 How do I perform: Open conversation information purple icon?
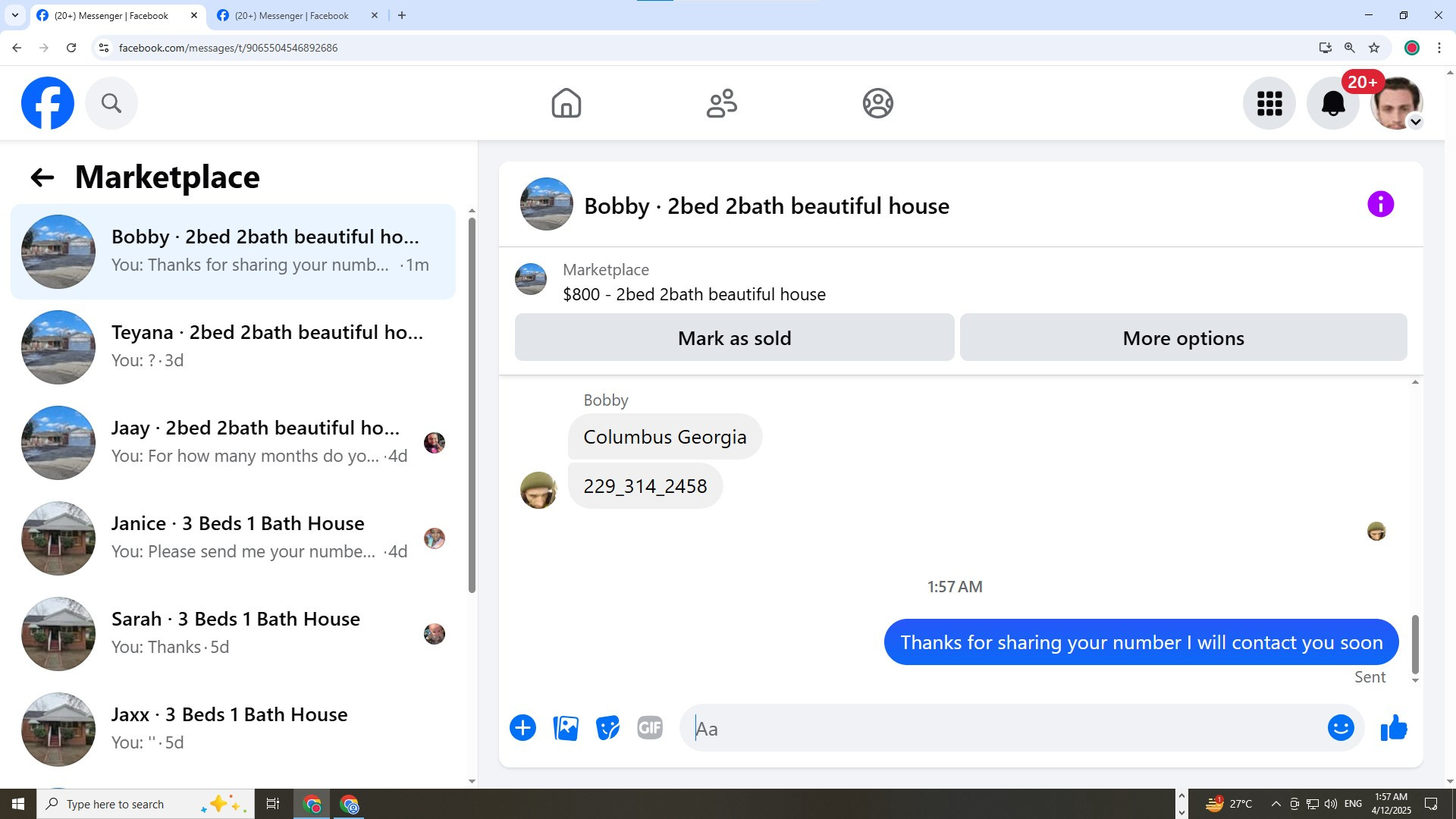1381,204
